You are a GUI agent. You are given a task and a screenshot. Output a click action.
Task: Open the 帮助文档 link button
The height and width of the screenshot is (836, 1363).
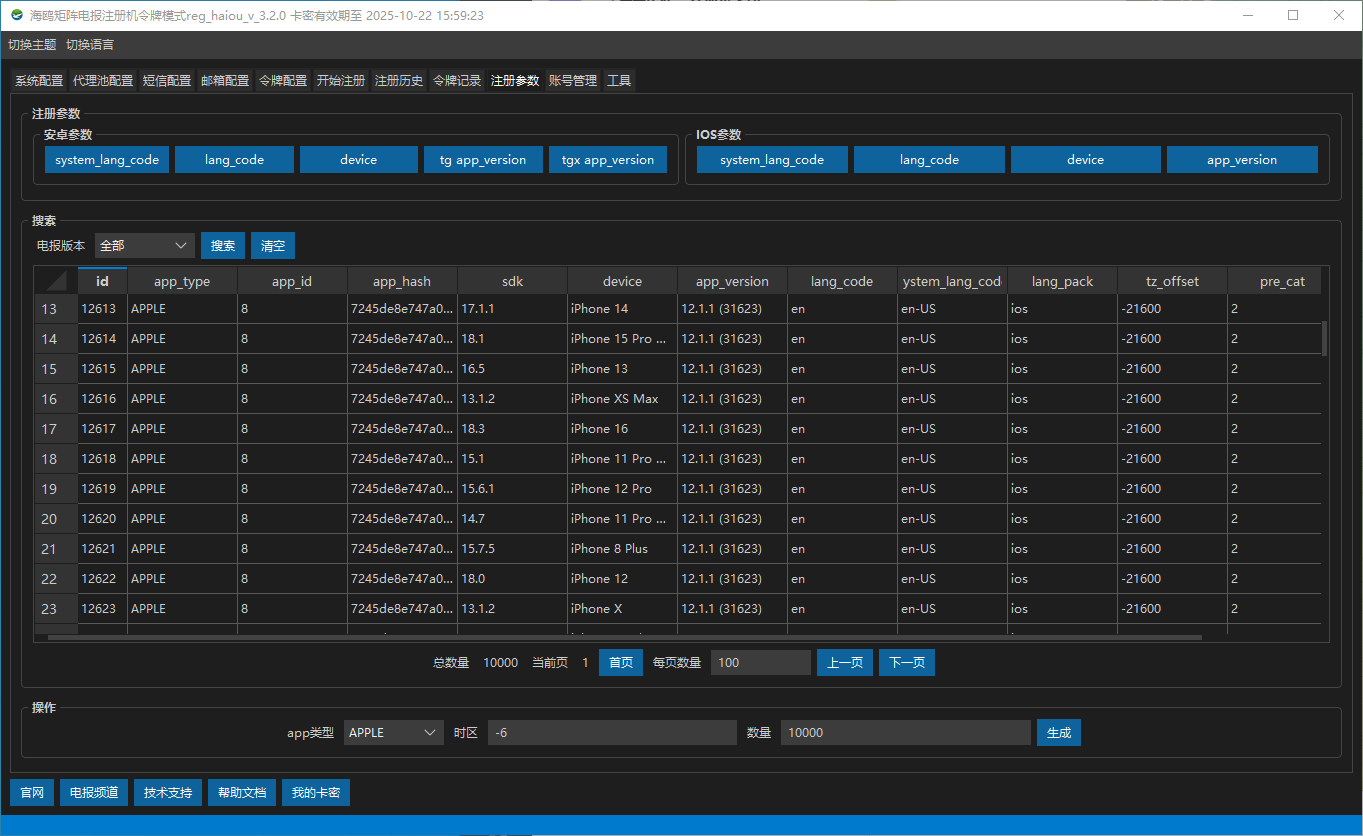[241, 793]
